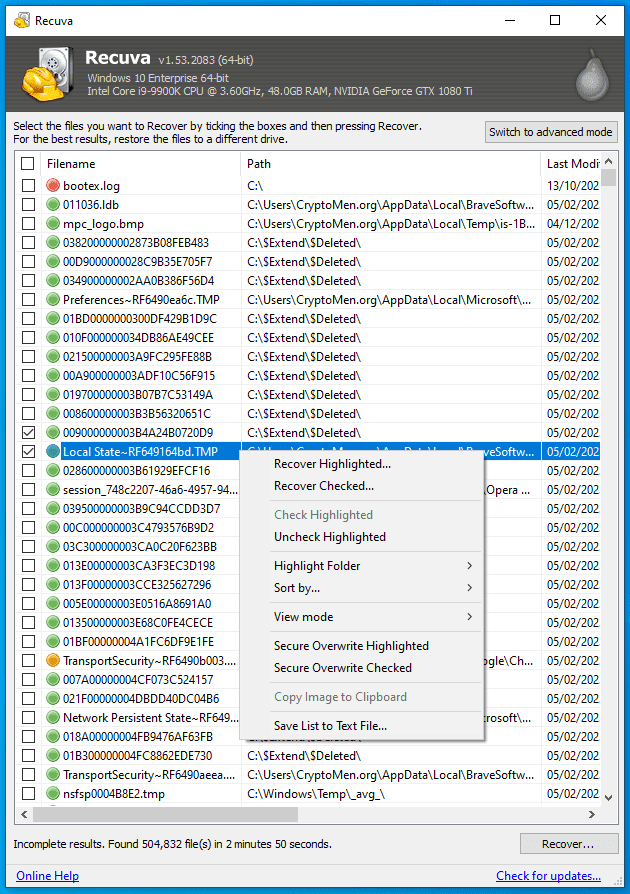Screen dimensions: 630x894
Task: Check the box for nsfsp0004B8E2.tmp
Action: point(28,793)
